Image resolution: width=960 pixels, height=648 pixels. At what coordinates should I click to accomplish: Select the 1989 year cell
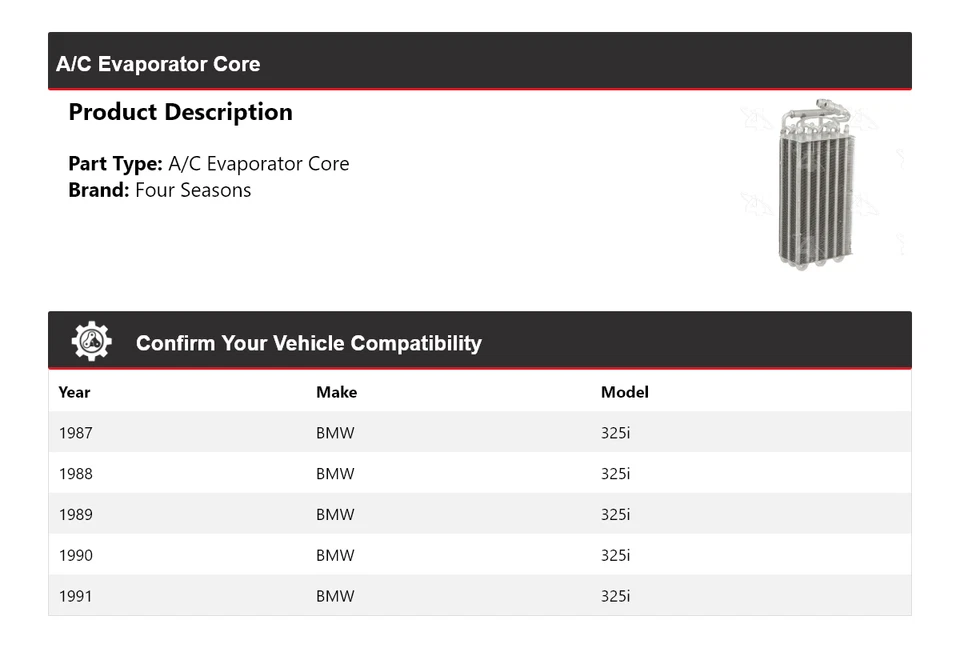pos(75,515)
